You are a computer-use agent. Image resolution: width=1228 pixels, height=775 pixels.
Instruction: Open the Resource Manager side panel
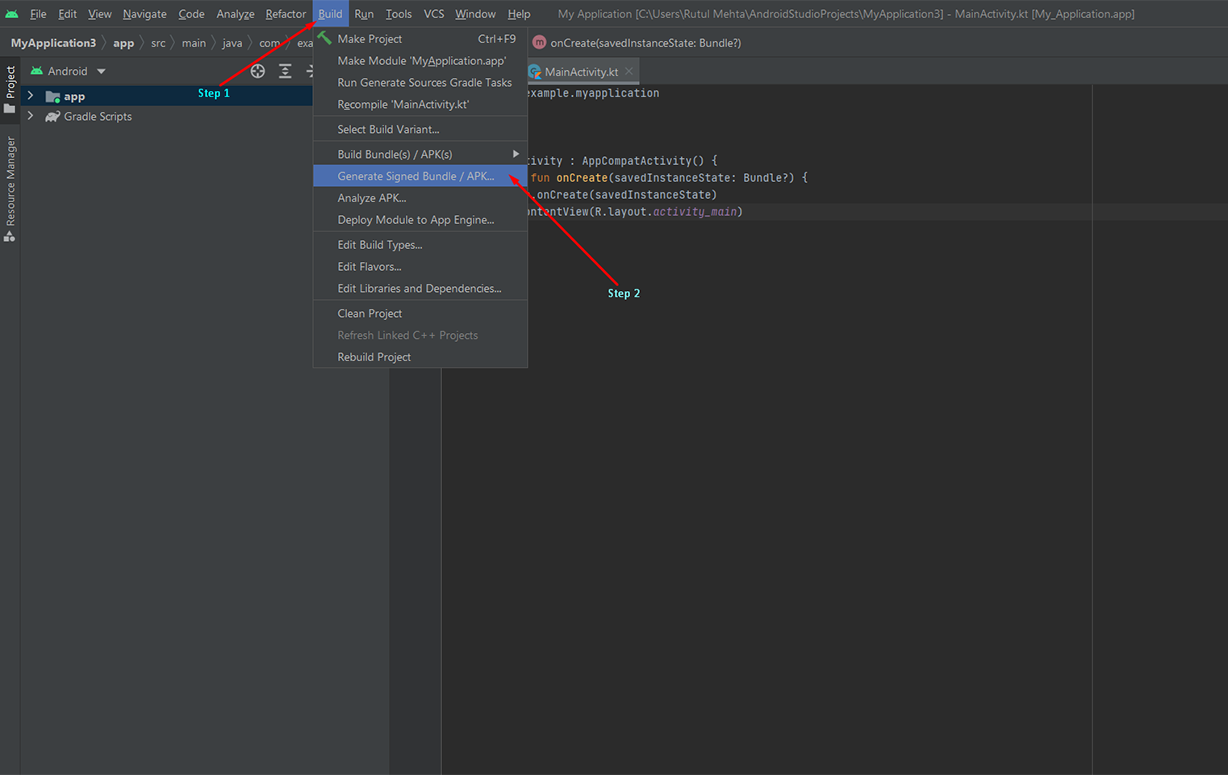pos(10,188)
